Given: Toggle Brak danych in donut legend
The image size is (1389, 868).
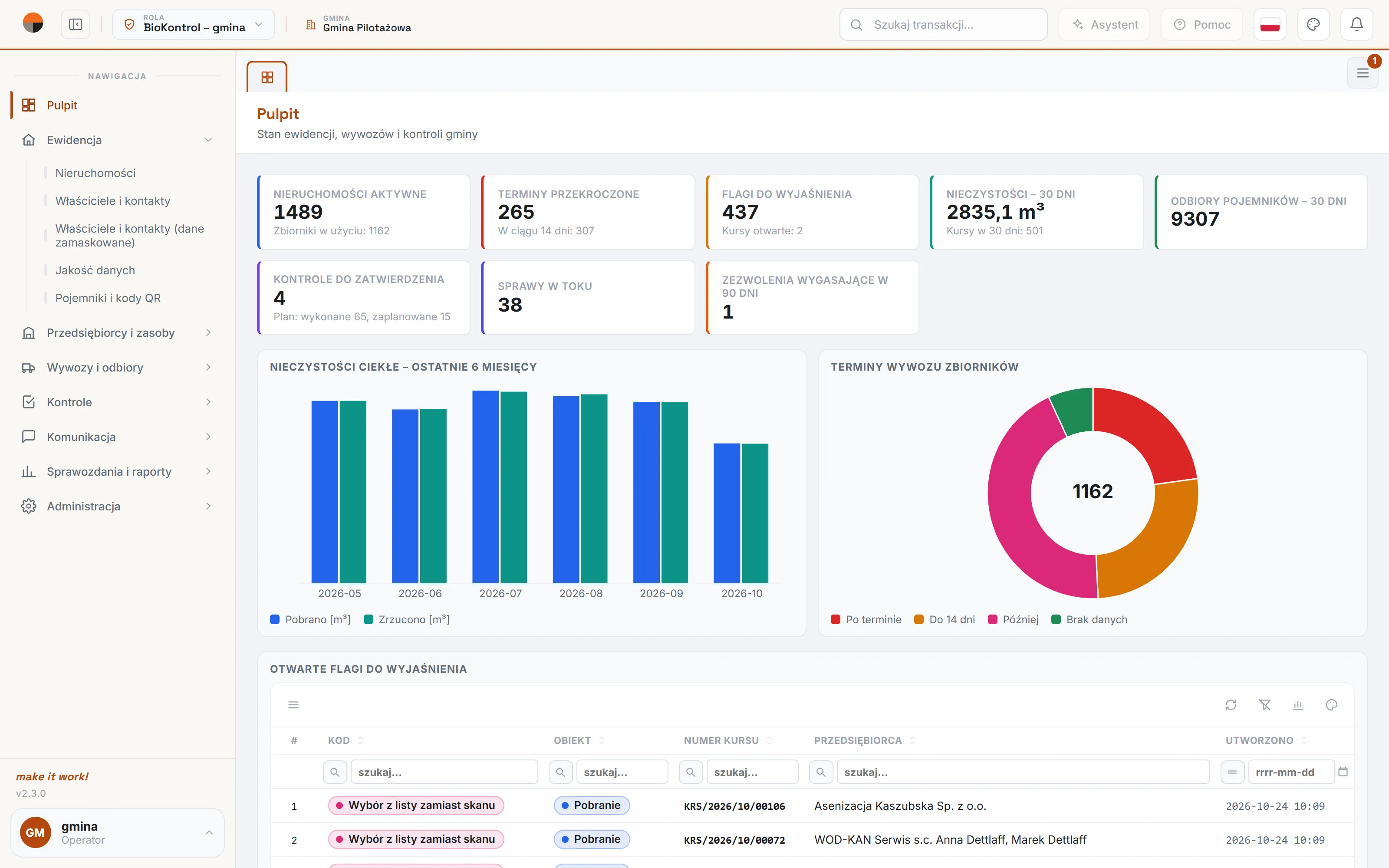Looking at the screenshot, I should point(1089,619).
